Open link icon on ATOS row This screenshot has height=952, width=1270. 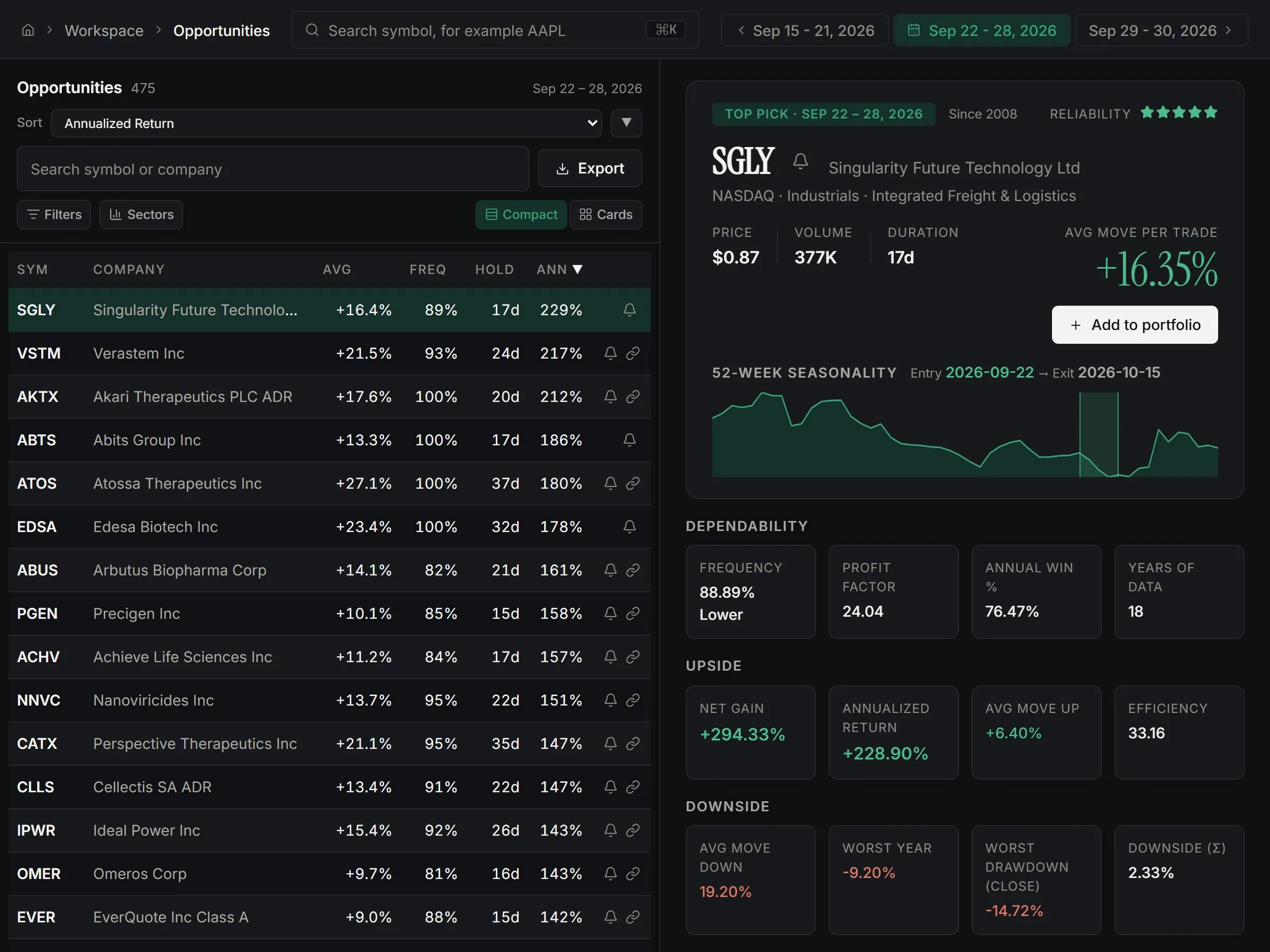[633, 483]
